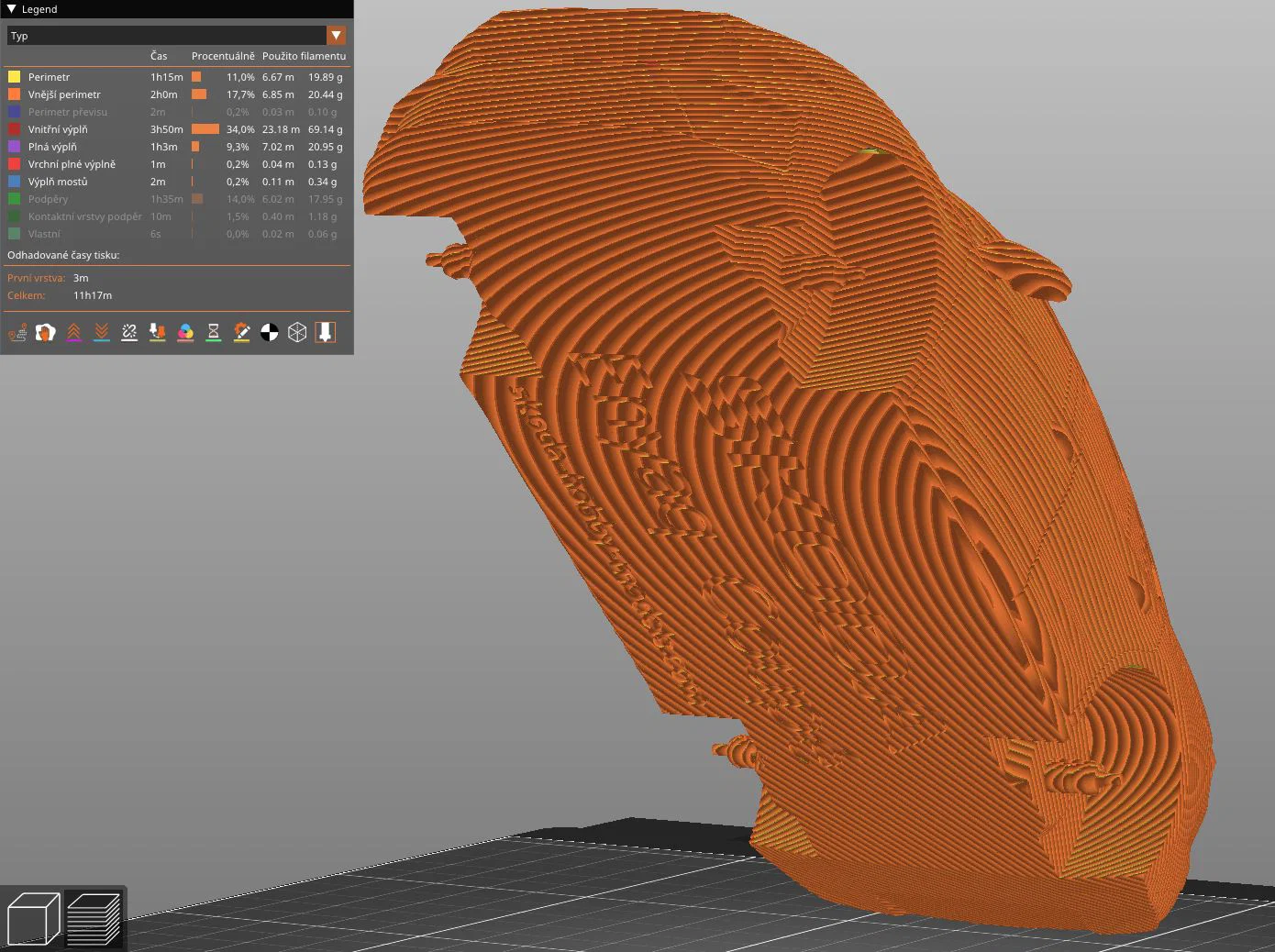The width and height of the screenshot is (1275, 952).
Task: Click the 1h15m time value
Action: coord(167,77)
